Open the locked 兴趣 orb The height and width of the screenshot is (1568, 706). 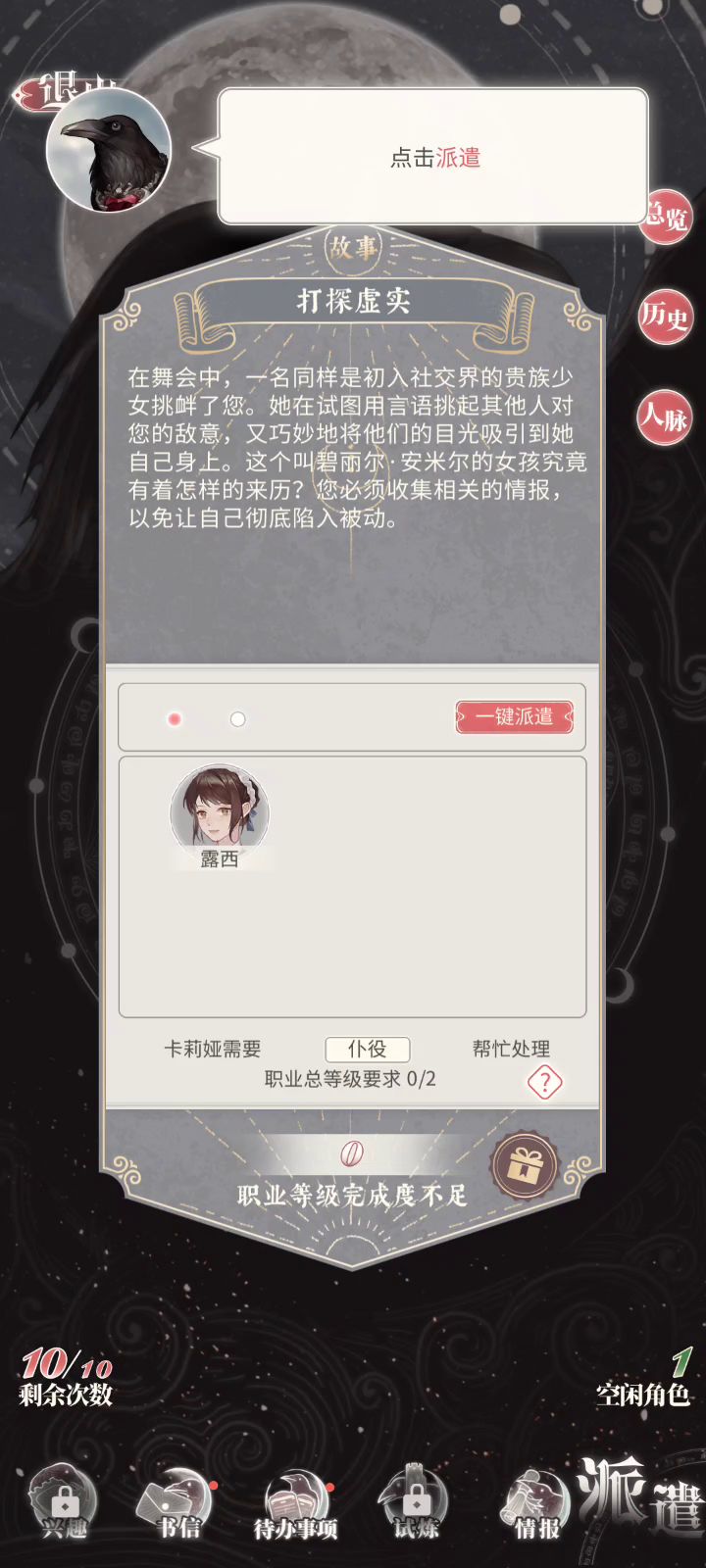coord(64,1502)
